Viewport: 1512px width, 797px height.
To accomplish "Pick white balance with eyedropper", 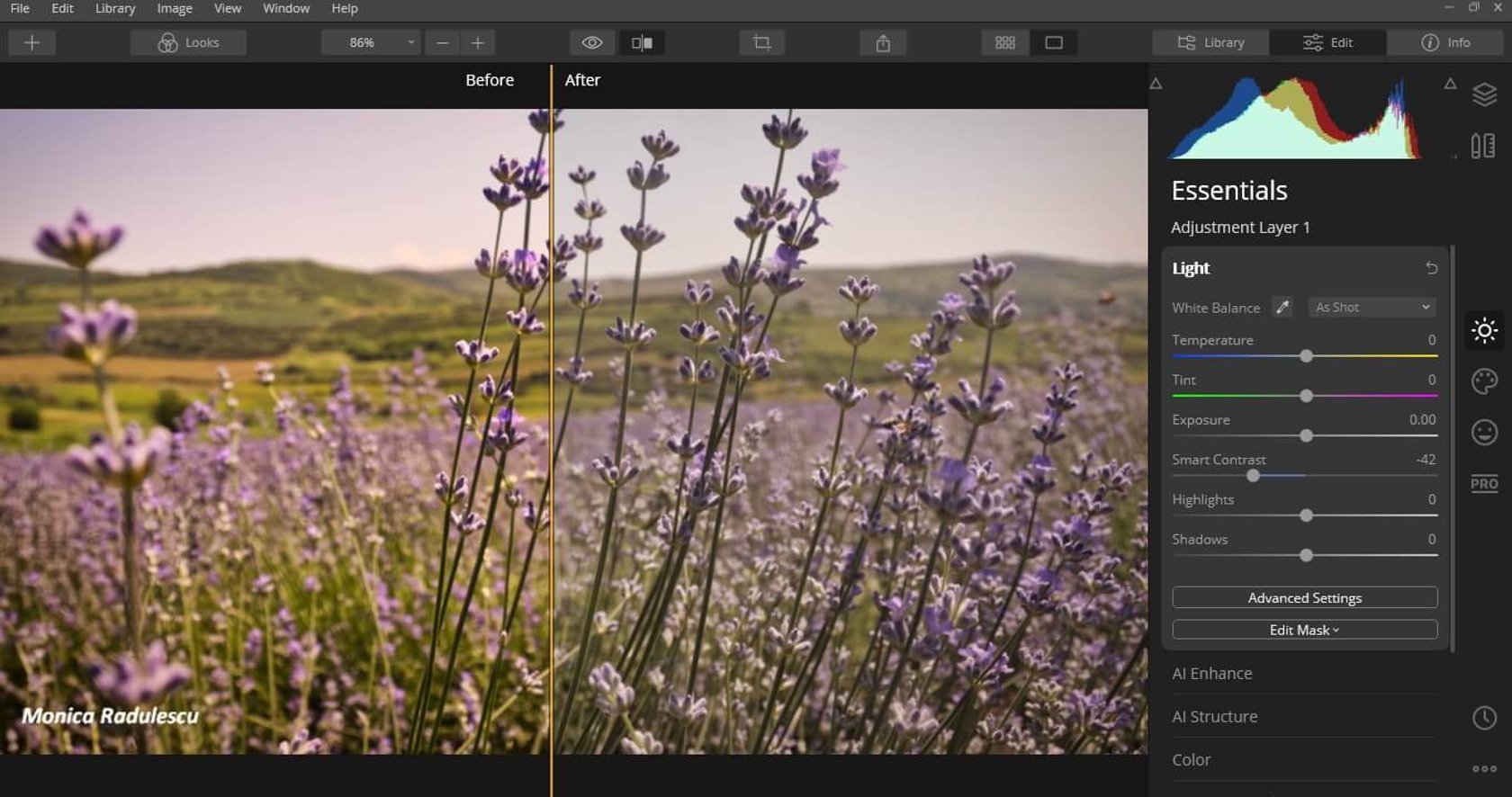I will 1282,308.
